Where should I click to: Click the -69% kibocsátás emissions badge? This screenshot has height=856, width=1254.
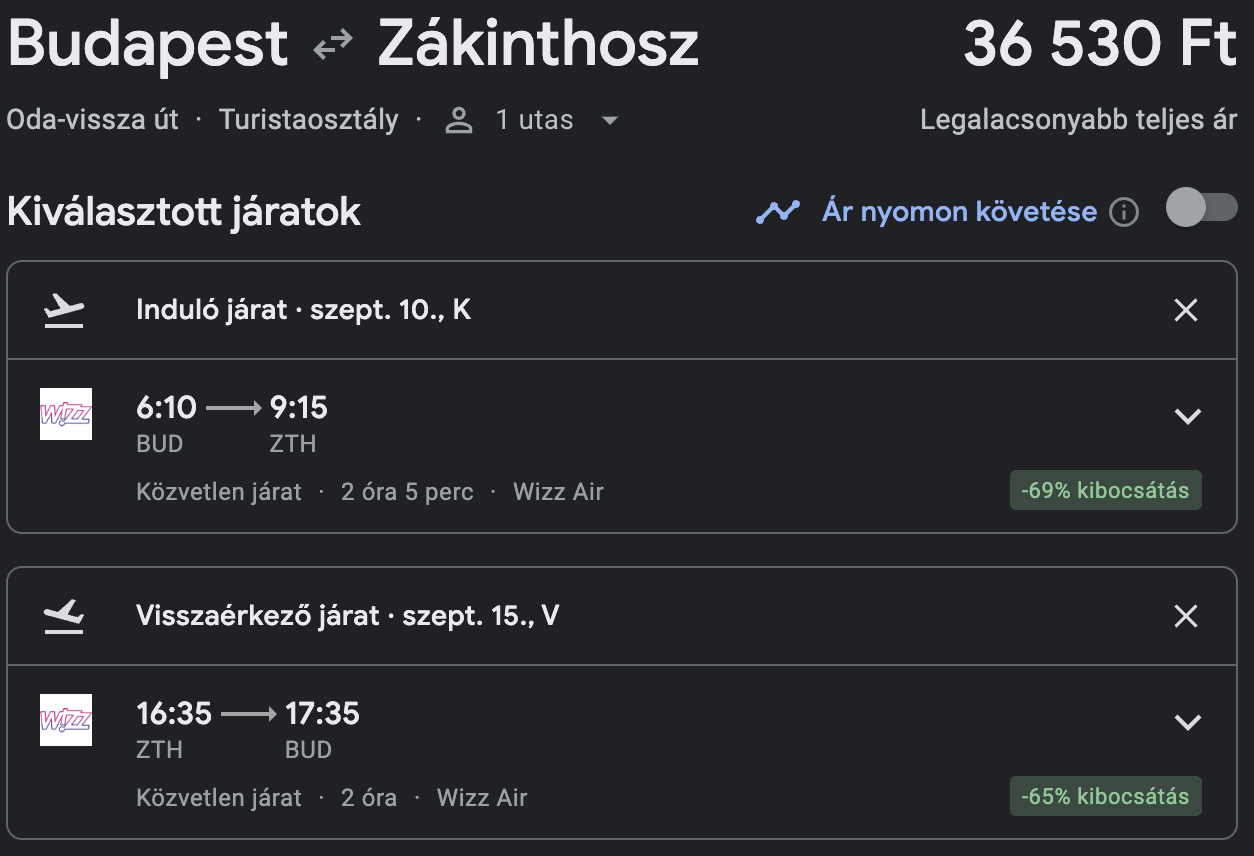pos(1105,491)
